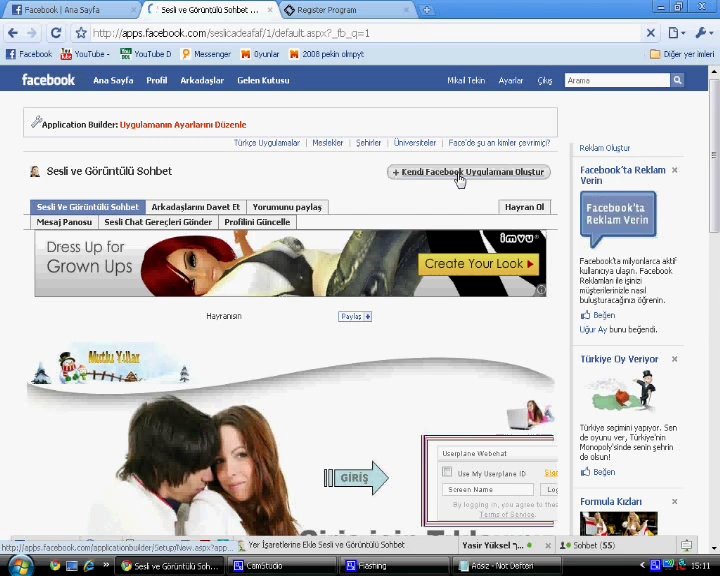The width and height of the screenshot is (720, 576).
Task: Open the Türkçe Uygulamalar link
Action: (x=267, y=143)
